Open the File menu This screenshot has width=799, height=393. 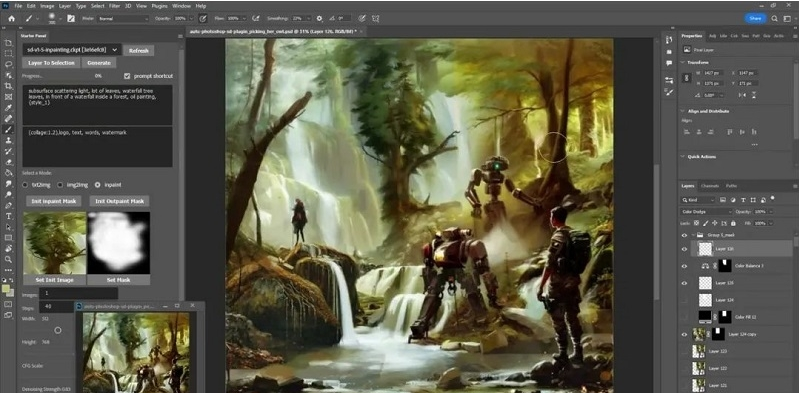18,6
